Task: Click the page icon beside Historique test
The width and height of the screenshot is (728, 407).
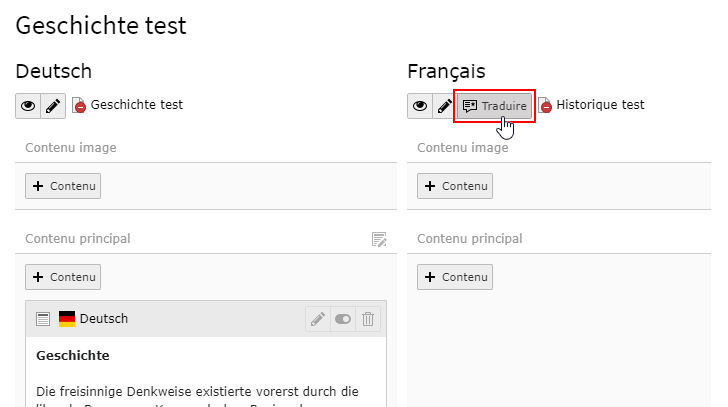Action: 546,105
